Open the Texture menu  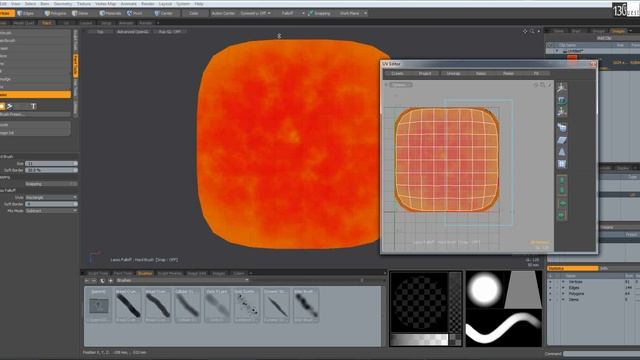click(84, 4)
